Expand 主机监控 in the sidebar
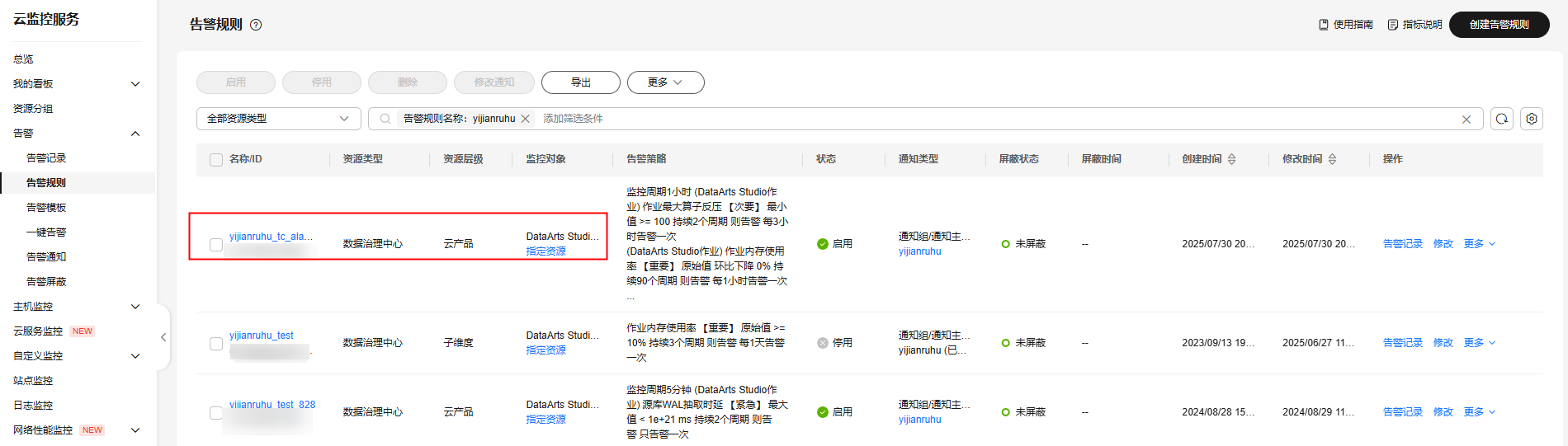Screen dimensions: 1568x446 135,307
